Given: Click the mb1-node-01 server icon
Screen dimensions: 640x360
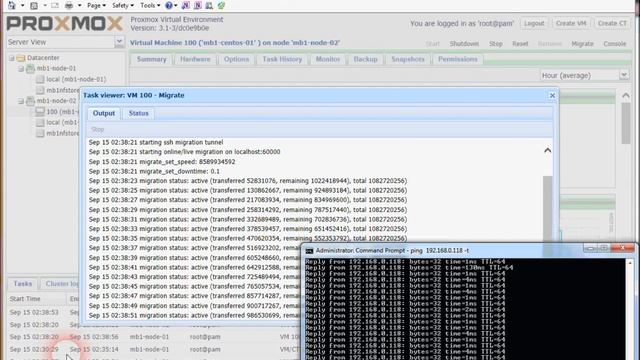Looking at the screenshot, I should [30, 69].
